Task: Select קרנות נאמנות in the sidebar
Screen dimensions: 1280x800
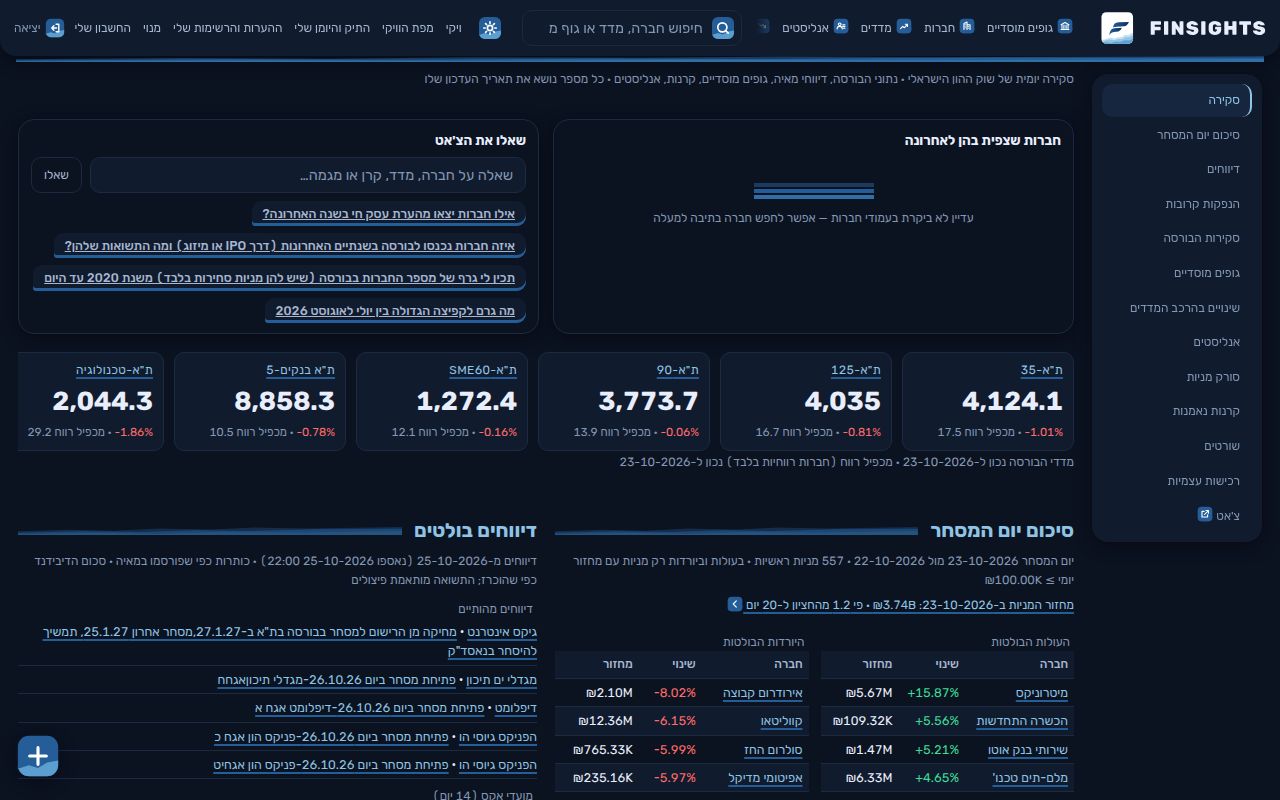Action: click(1177, 411)
